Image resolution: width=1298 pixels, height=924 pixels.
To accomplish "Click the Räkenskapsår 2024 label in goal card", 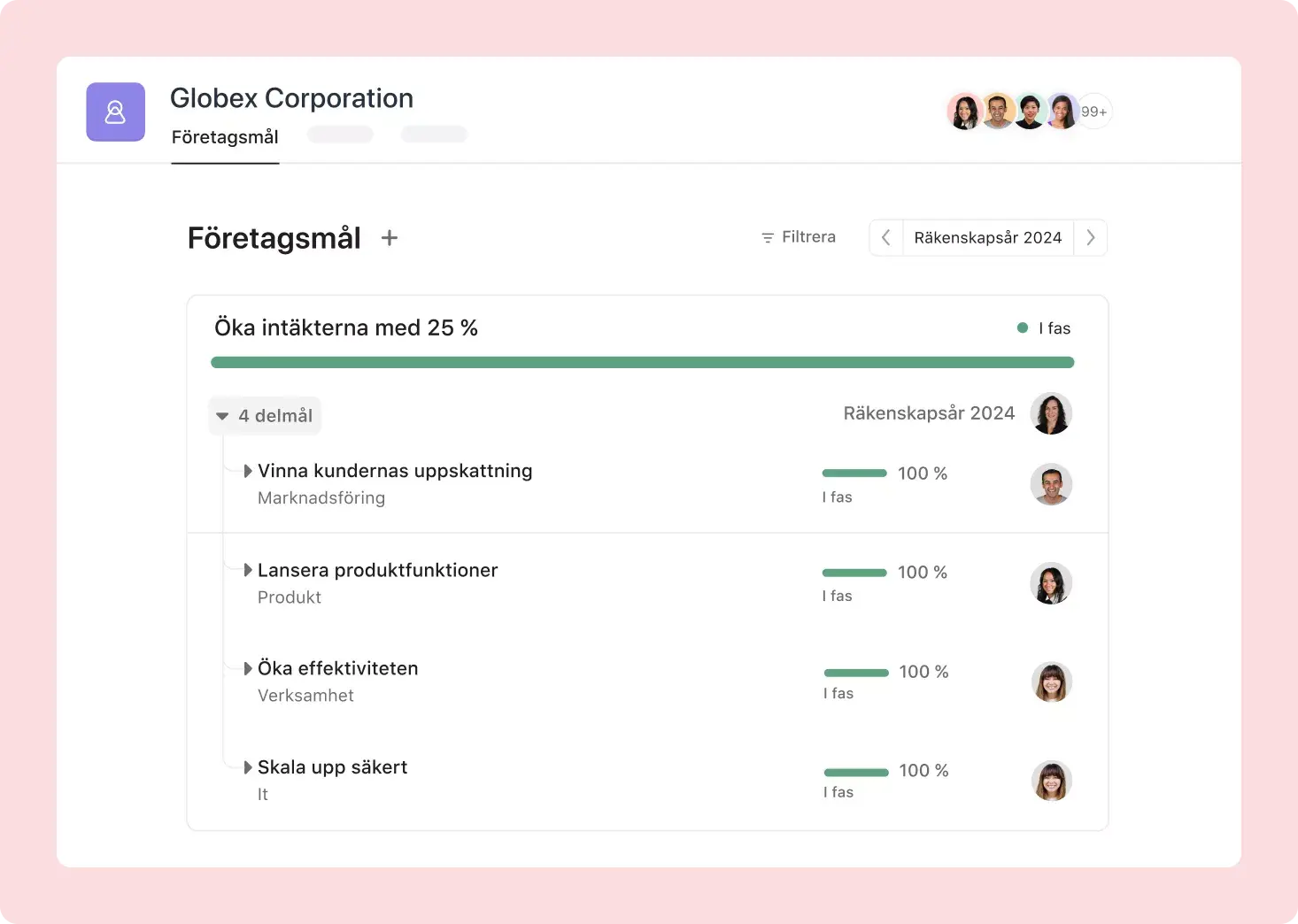I will pyautogui.click(x=929, y=413).
